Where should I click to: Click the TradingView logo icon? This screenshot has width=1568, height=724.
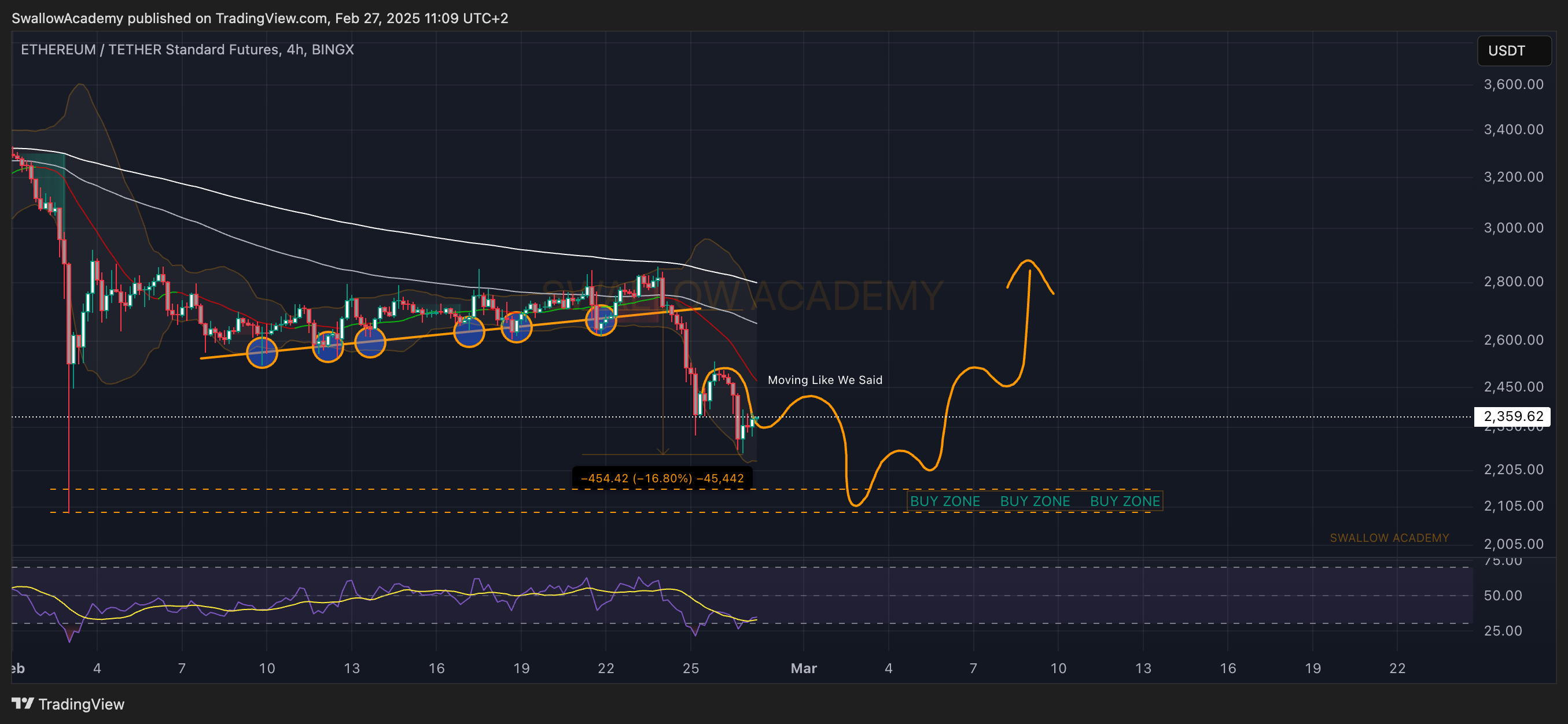(23, 703)
